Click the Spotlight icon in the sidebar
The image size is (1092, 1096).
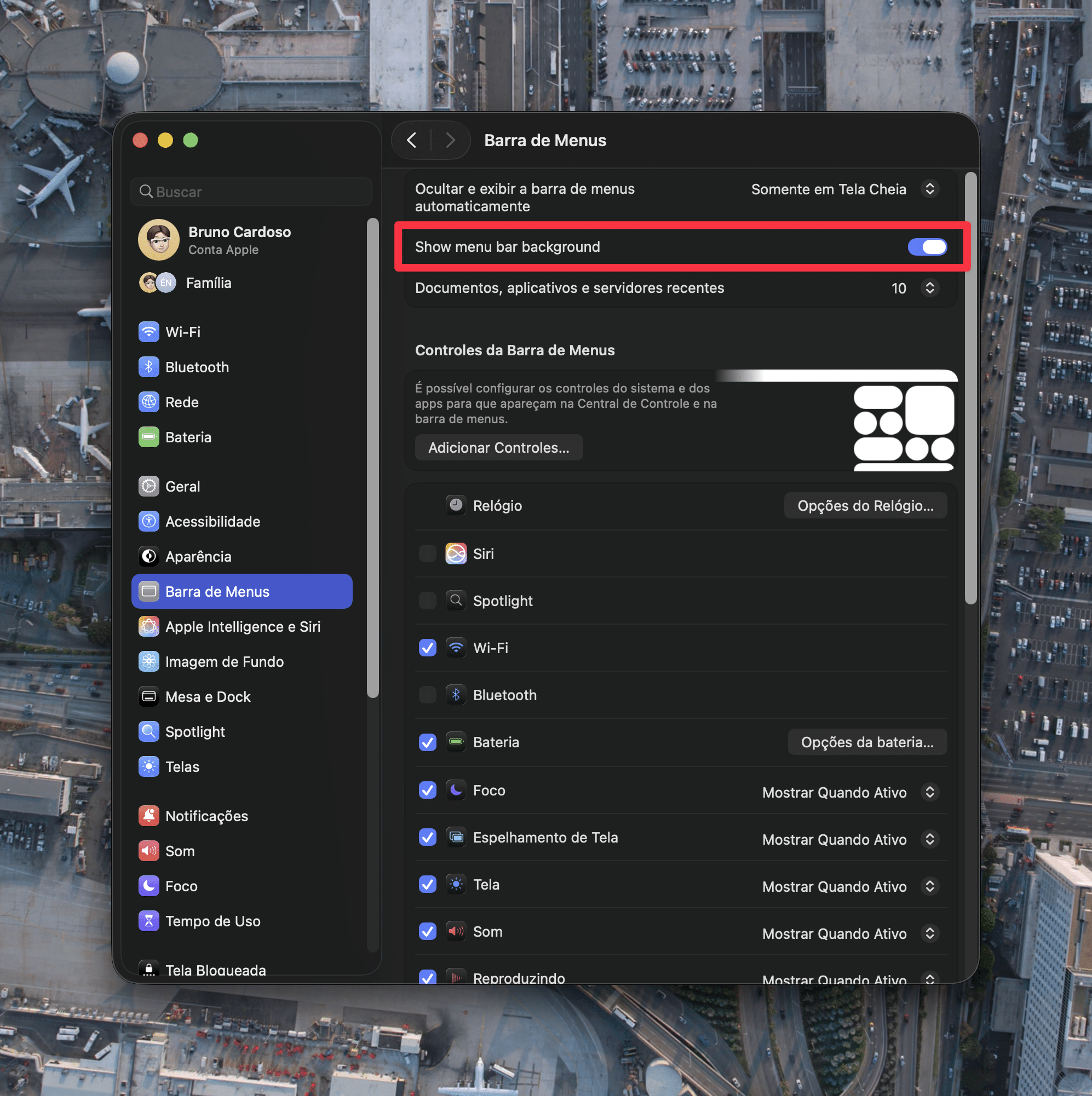149,732
